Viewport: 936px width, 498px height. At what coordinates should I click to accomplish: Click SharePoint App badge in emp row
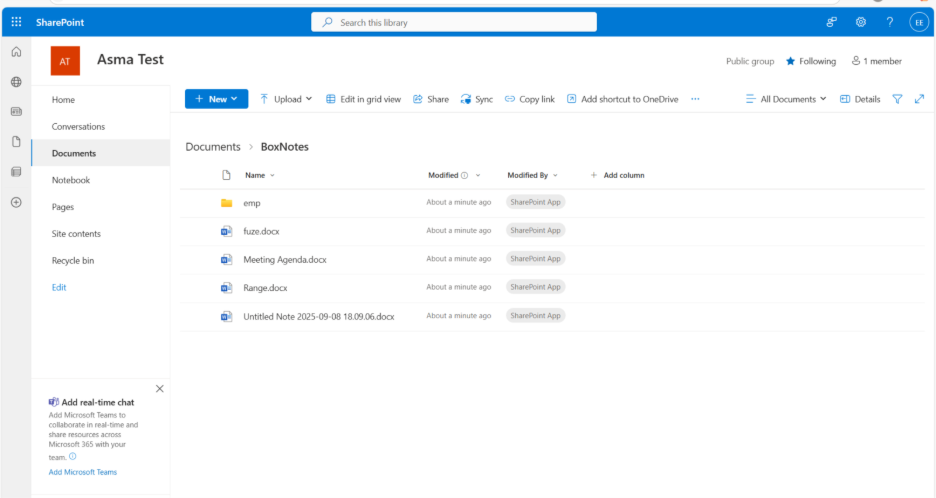pyautogui.click(x=535, y=202)
